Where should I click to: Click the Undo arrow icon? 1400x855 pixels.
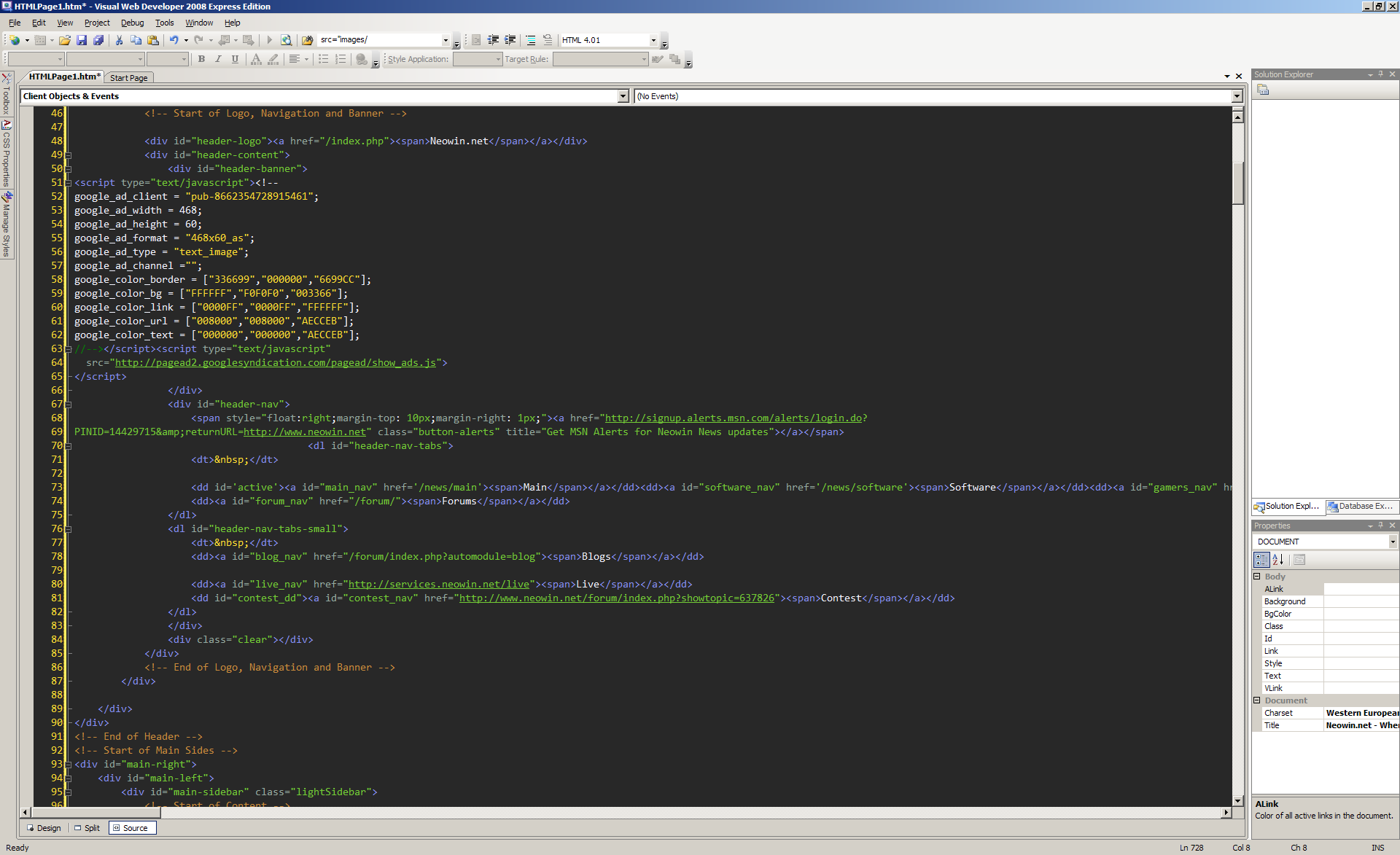pyautogui.click(x=174, y=40)
